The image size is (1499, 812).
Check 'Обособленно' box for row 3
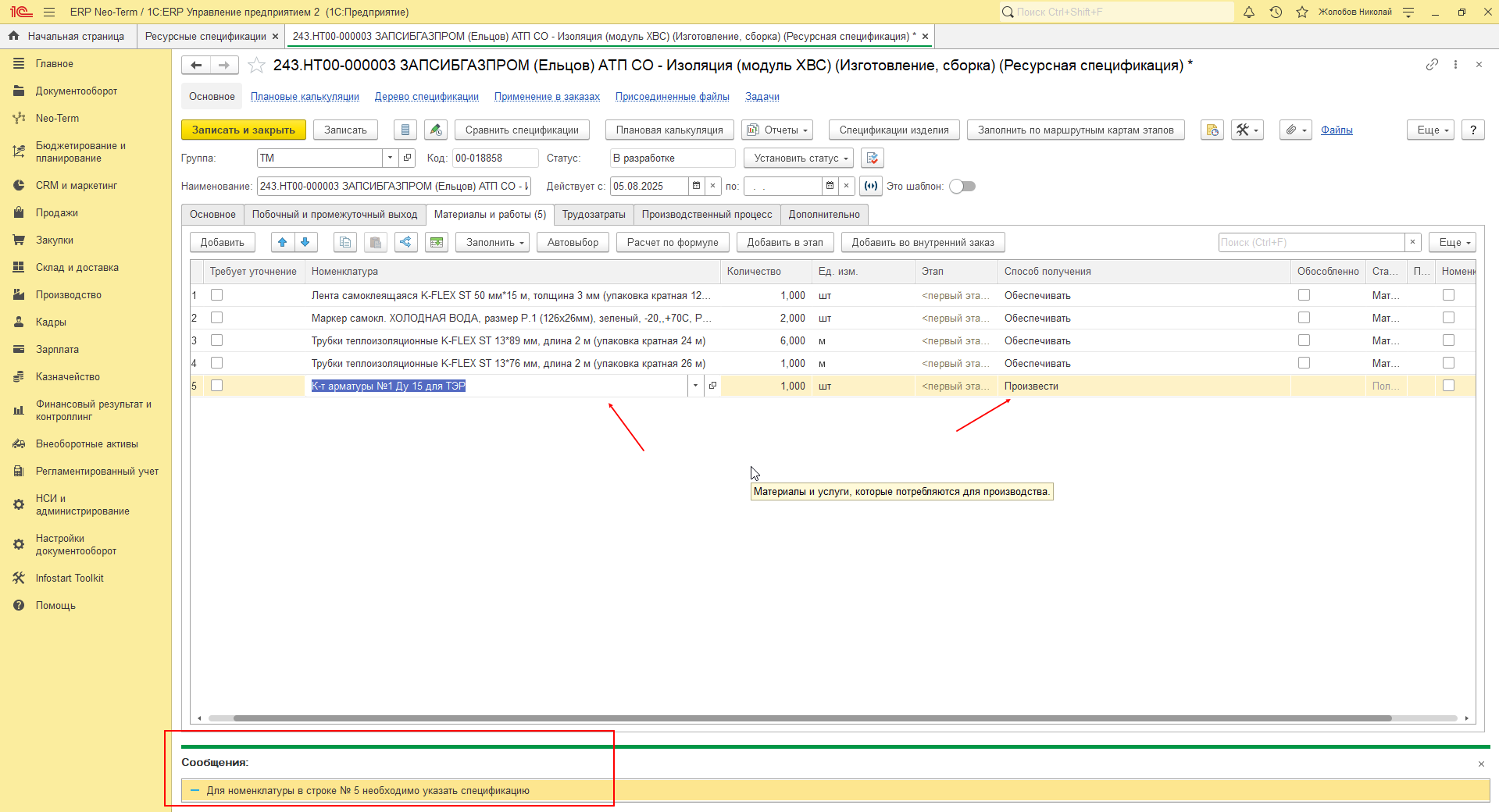[1304, 340]
